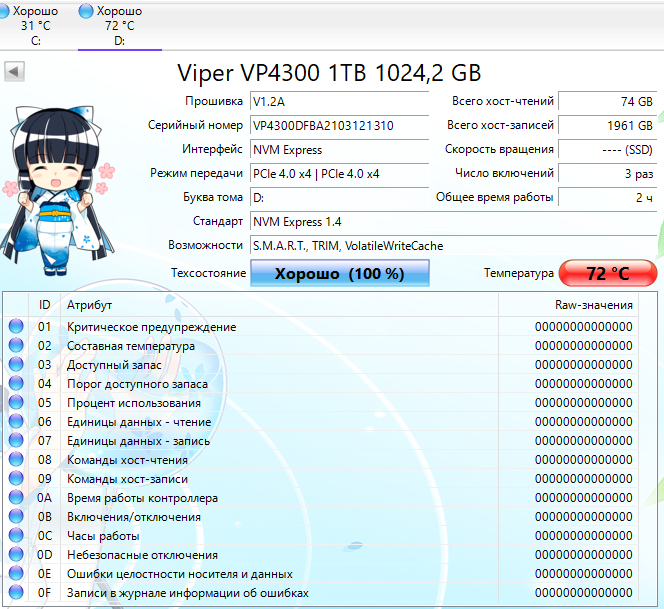Click the firmware field V1.2A
664x609 pixels.
pyautogui.click(x=339, y=102)
